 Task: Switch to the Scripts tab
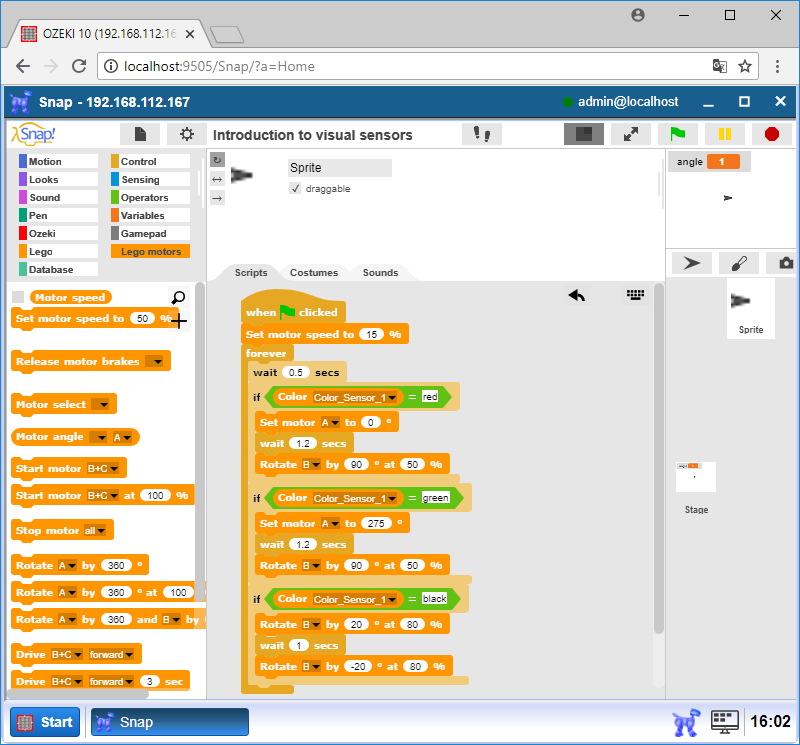coord(251,272)
